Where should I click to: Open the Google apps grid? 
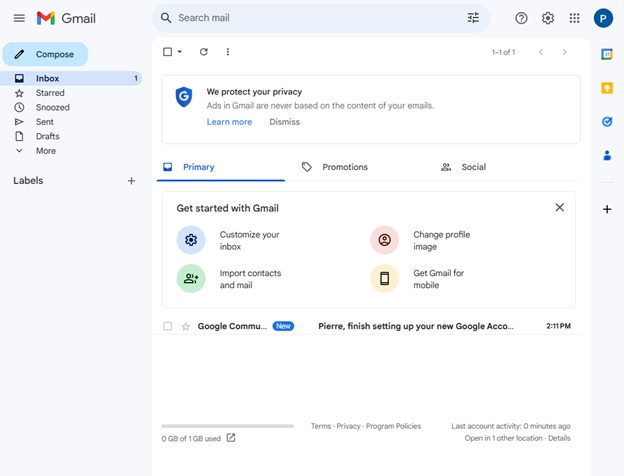tap(574, 18)
